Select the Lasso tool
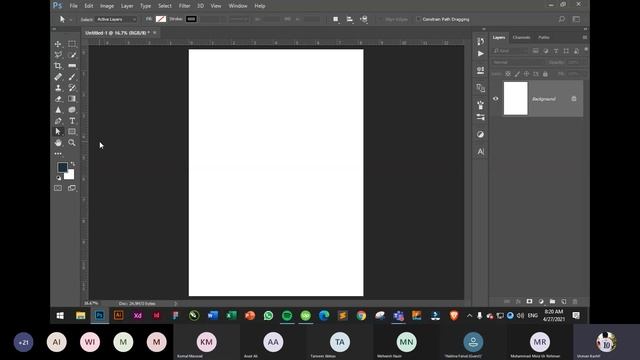The height and width of the screenshot is (360, 640). (58, 55)
